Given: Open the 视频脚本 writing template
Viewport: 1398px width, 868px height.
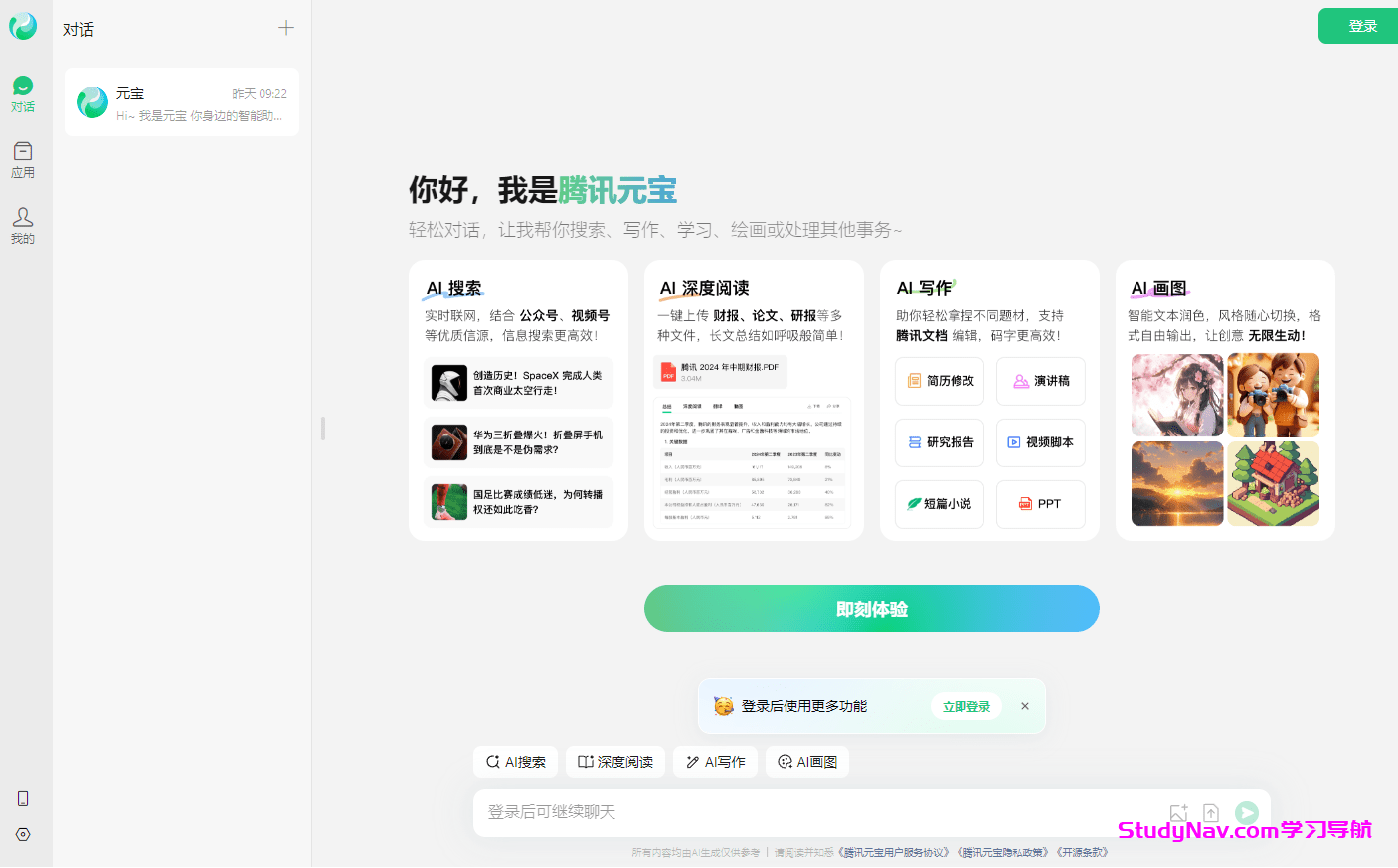Looking at the screenshot, I should (x=1041, y=442).
